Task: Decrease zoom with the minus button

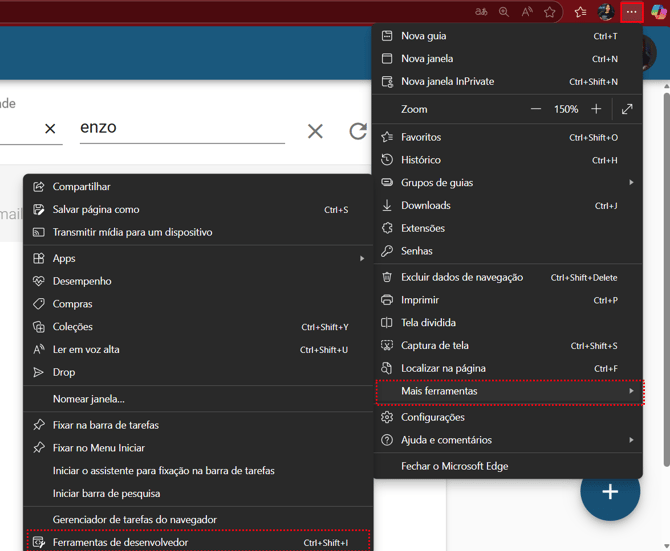Action: tap(536, 109)
